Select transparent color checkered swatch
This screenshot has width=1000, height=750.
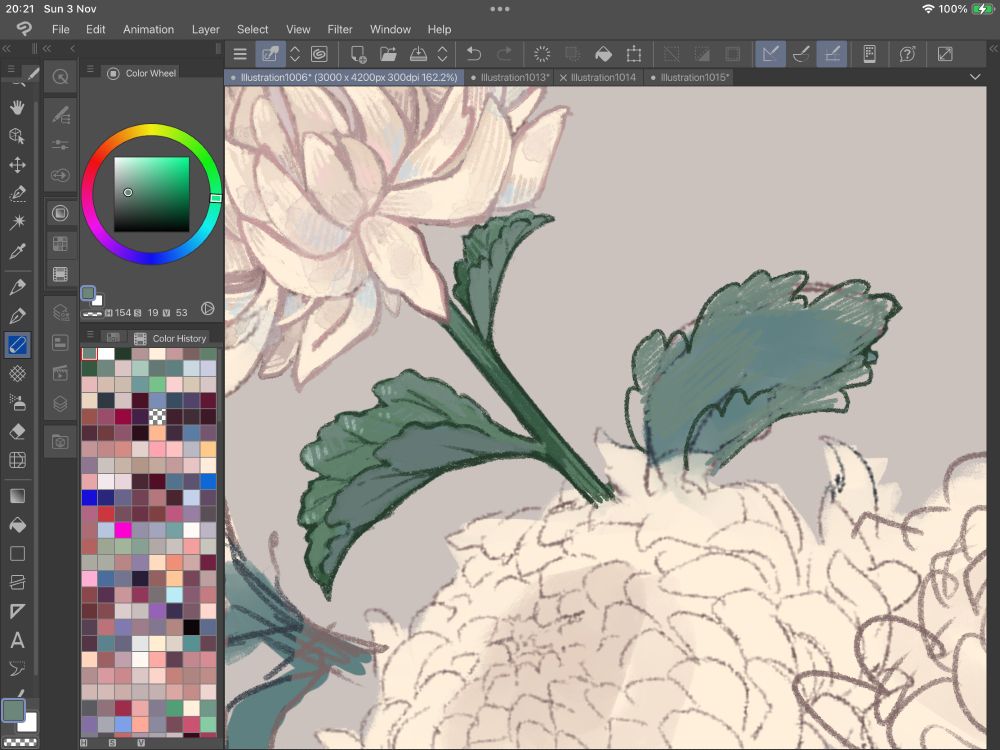(x=20, y=743)
